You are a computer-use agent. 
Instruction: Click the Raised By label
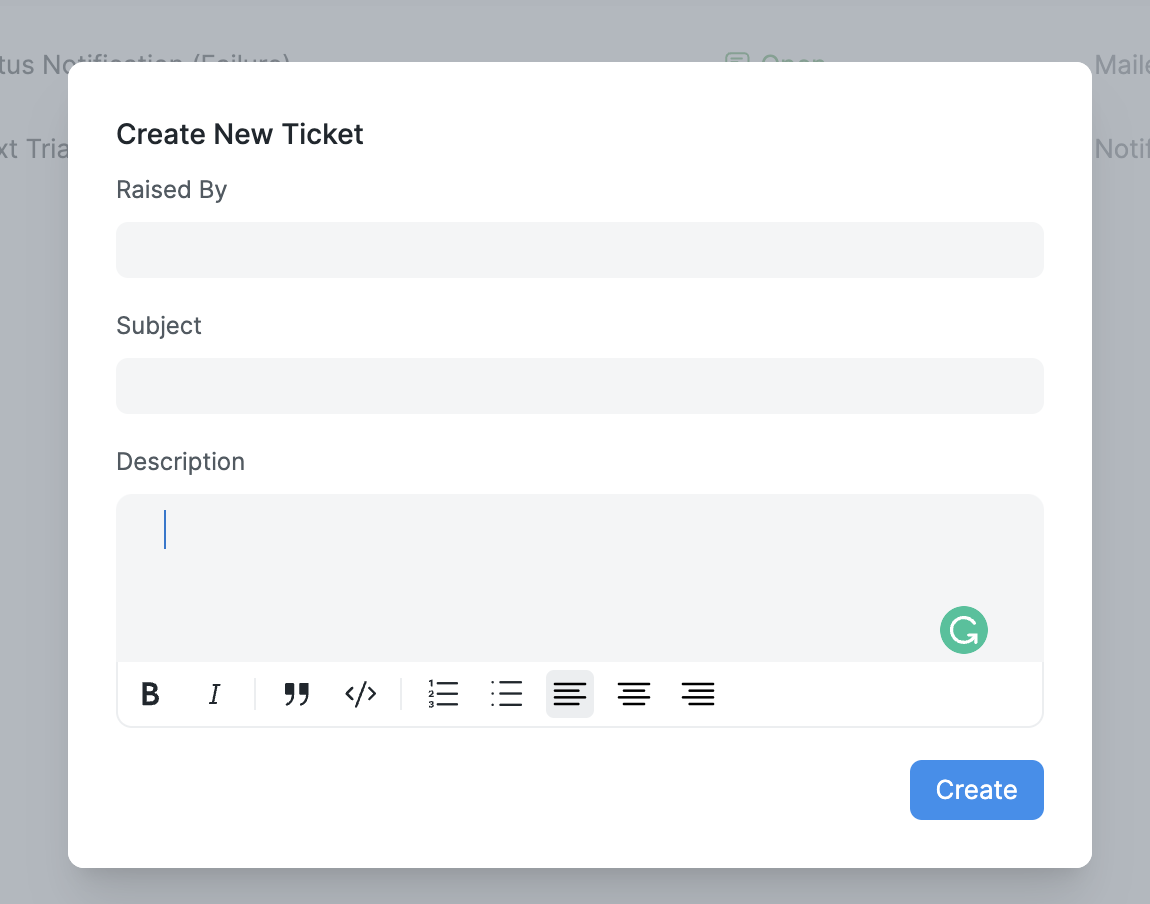(171, 189)
